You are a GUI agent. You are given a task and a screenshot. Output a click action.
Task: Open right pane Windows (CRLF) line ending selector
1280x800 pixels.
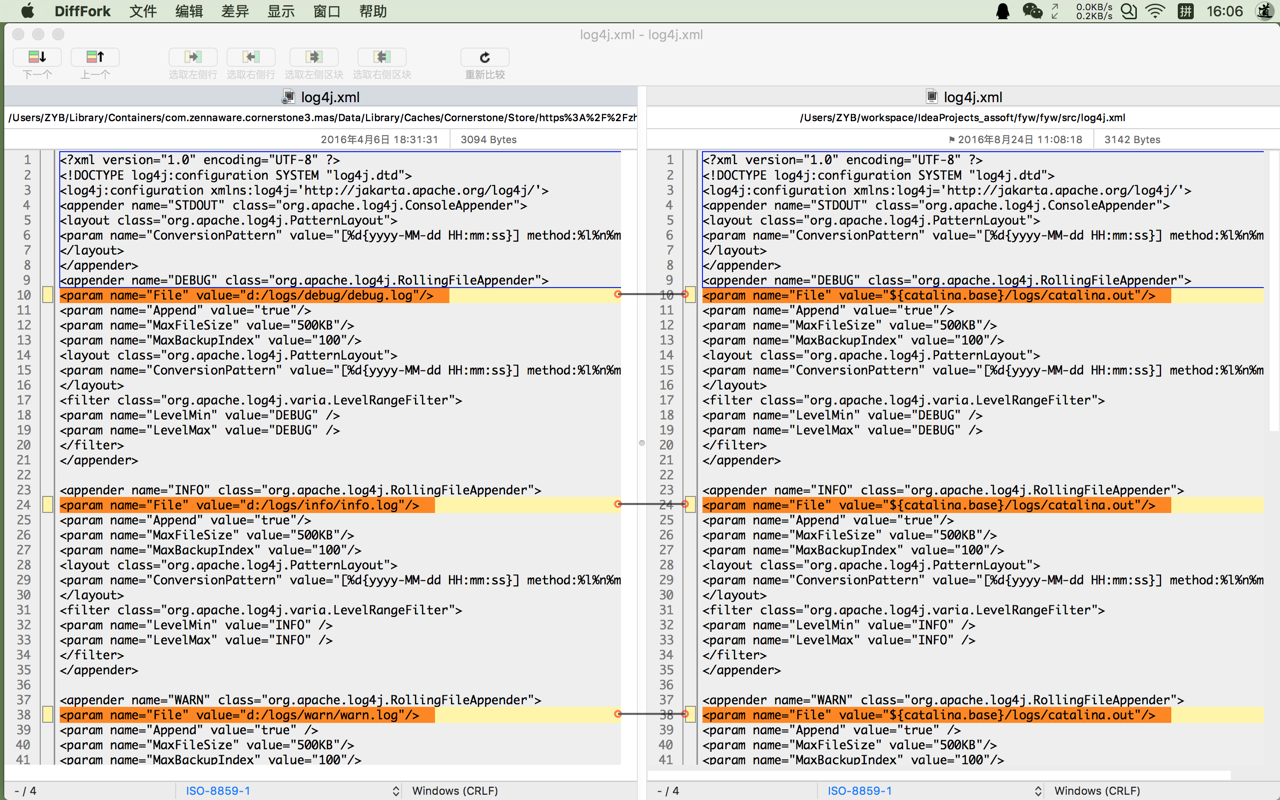point(1097,790)
